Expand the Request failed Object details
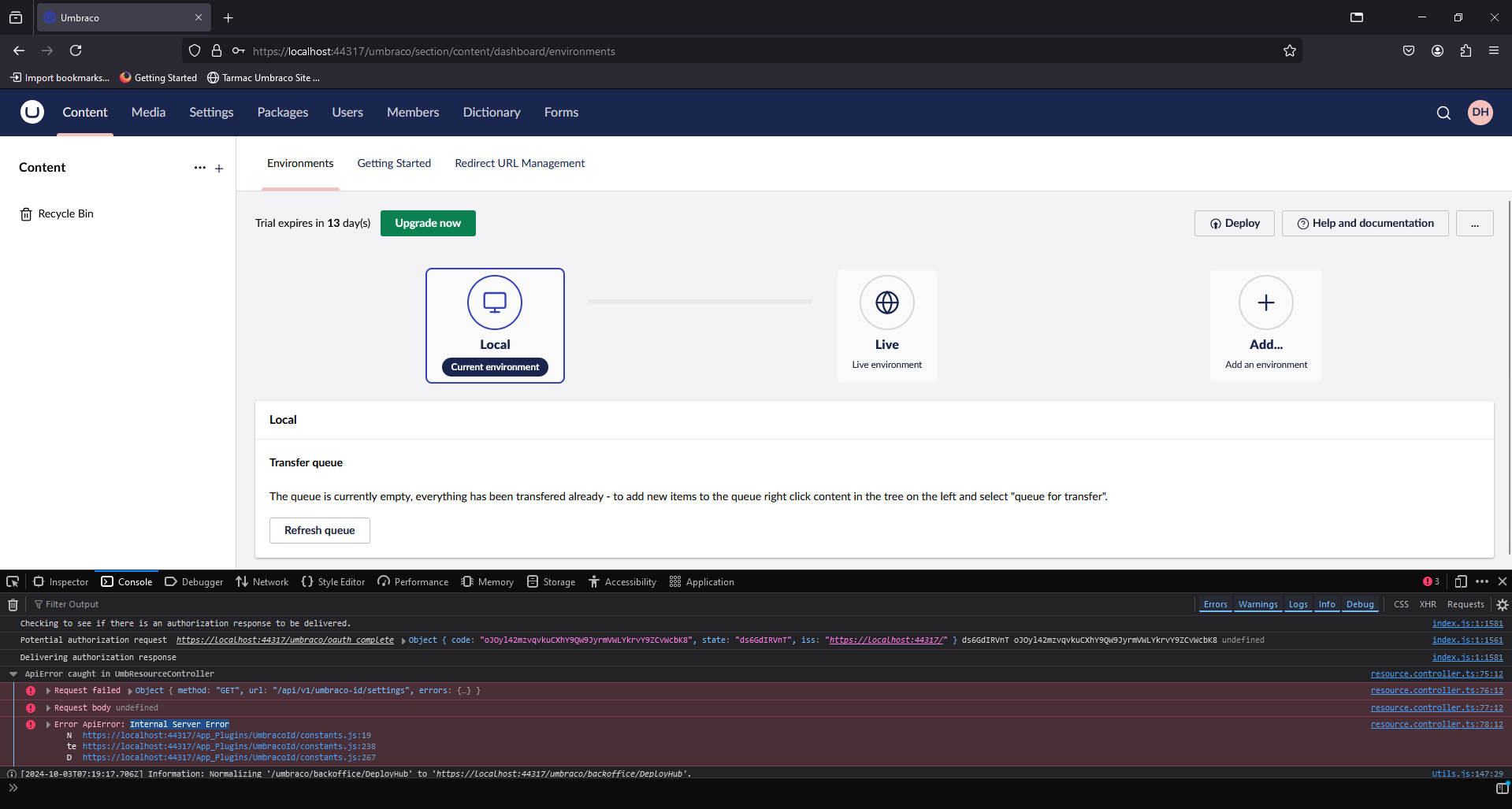 [130, 691]
